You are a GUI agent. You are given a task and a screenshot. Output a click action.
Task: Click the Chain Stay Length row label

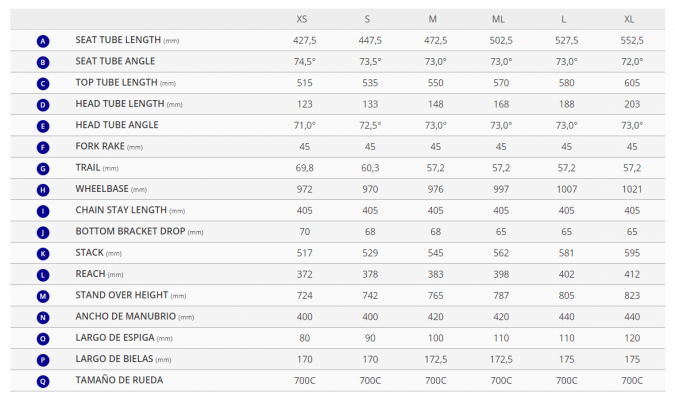click(130, 211)
